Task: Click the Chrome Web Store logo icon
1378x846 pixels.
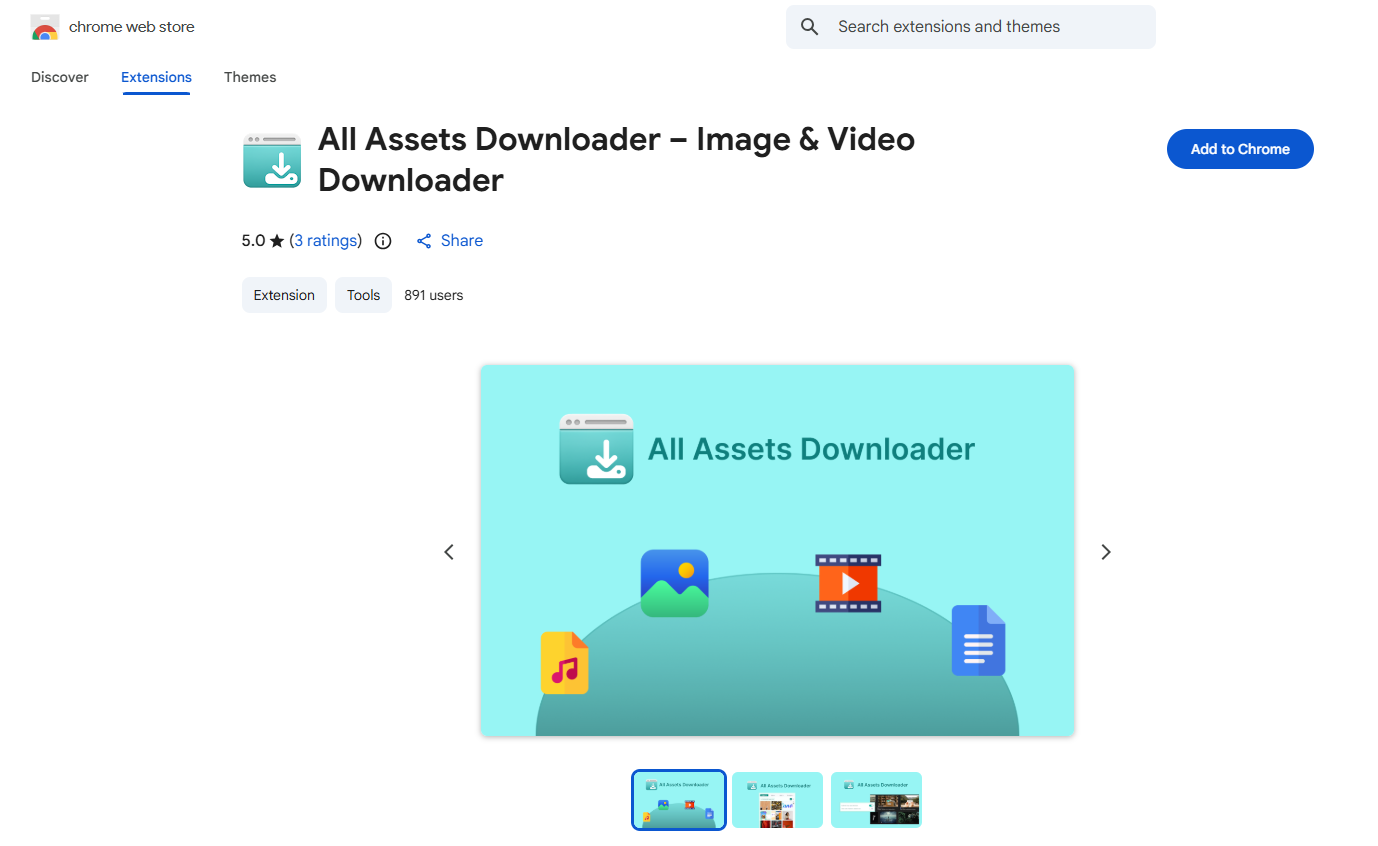Action: [x=45, y=27]
